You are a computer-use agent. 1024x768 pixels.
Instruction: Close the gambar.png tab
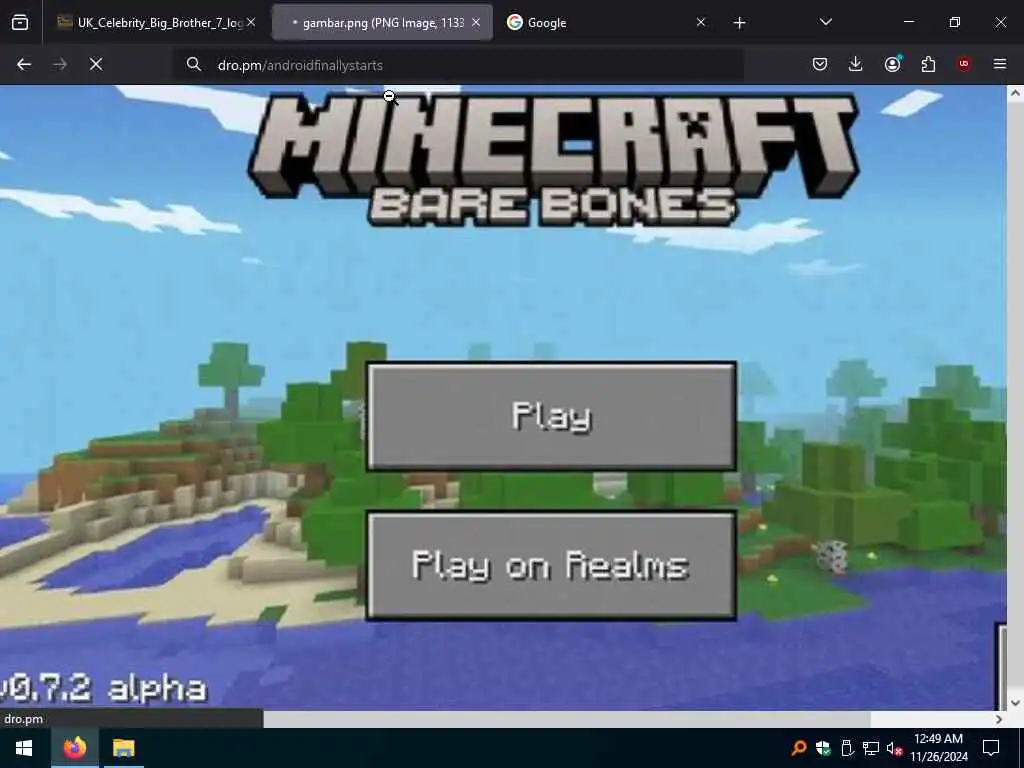476,23
